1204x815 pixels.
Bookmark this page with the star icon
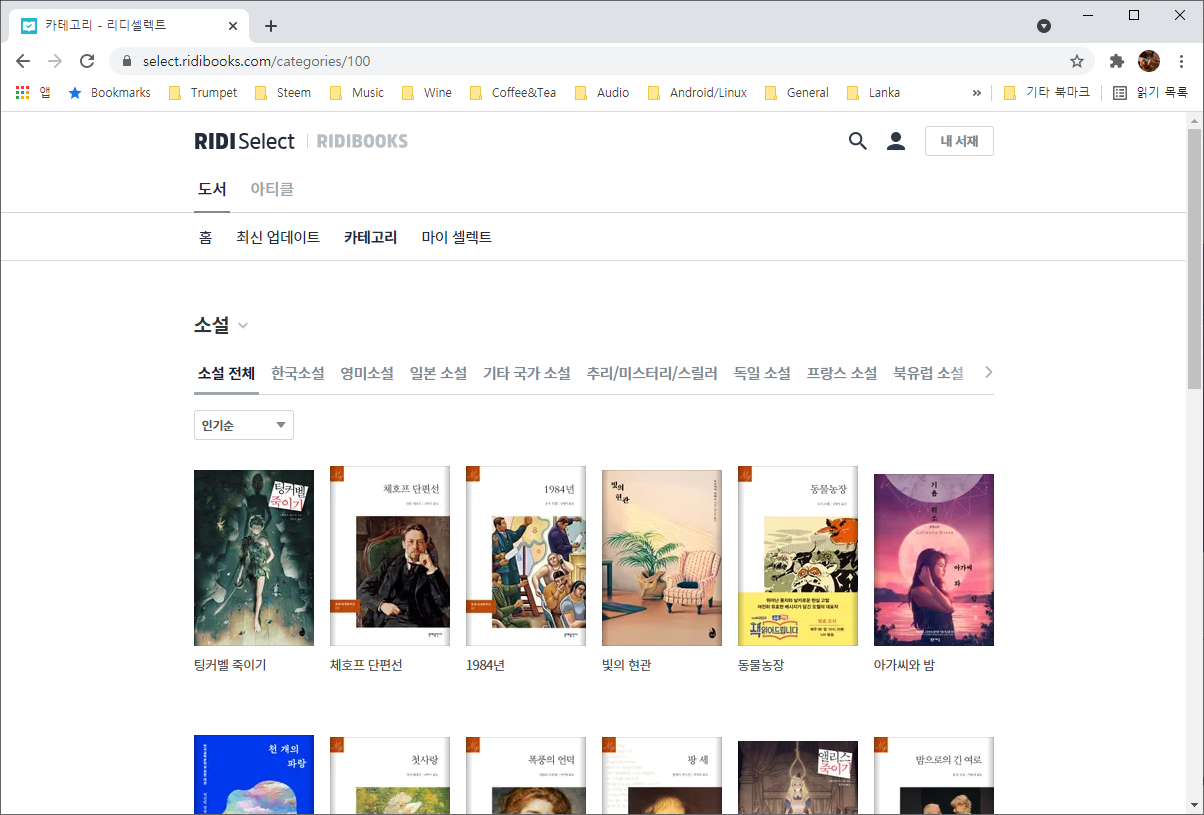pyautogui.click(x=1077, y=61)
